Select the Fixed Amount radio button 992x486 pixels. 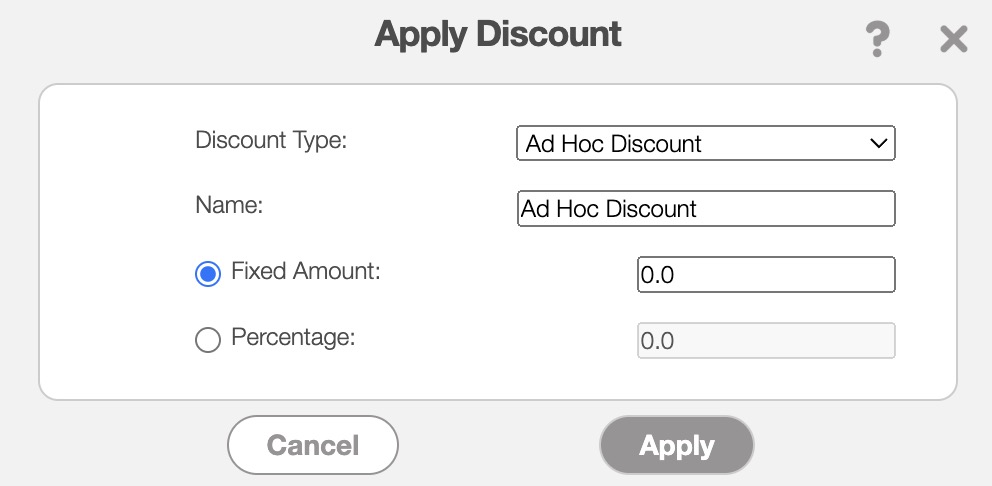208,275
